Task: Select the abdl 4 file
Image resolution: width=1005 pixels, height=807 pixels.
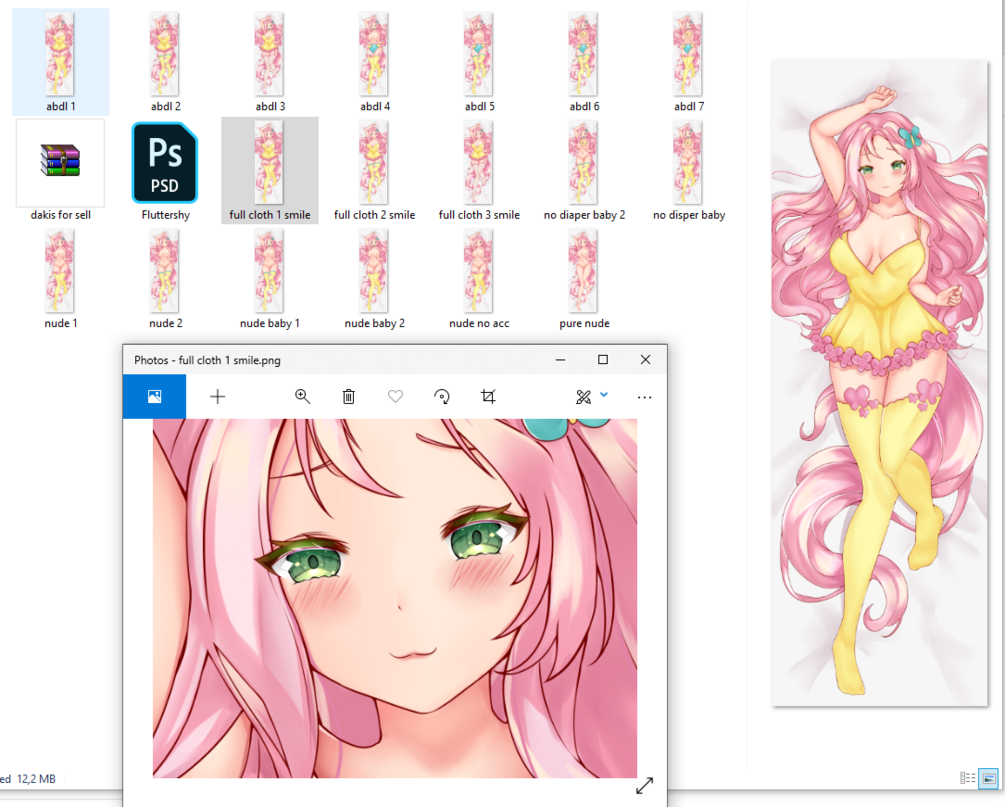Action: tap(374, 62)
